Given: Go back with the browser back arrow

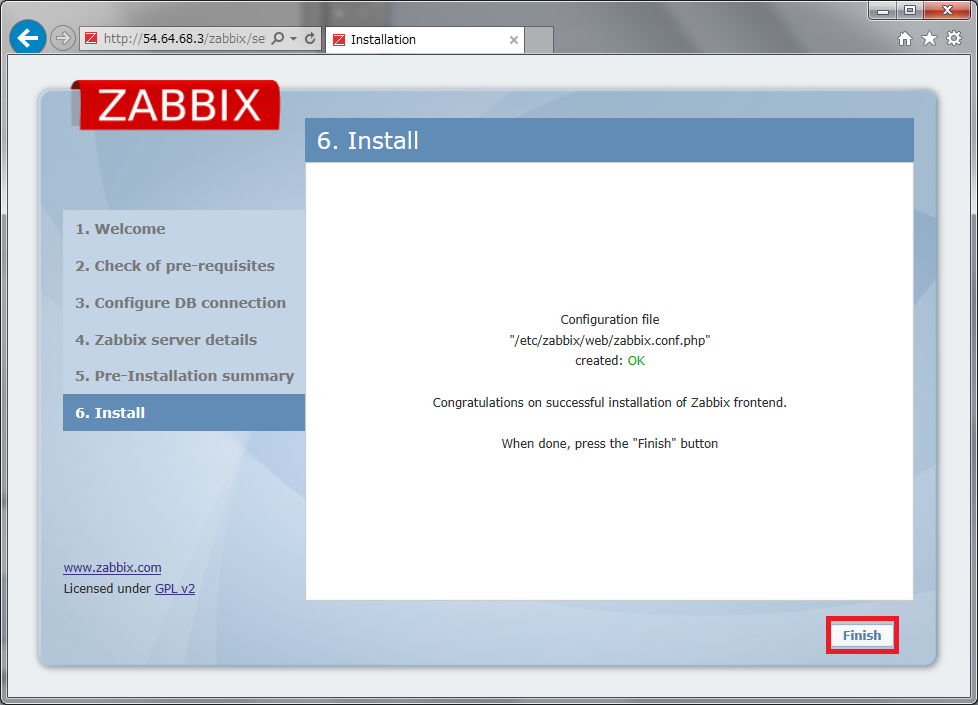Looking at the screenshot, I should [27, 37].
